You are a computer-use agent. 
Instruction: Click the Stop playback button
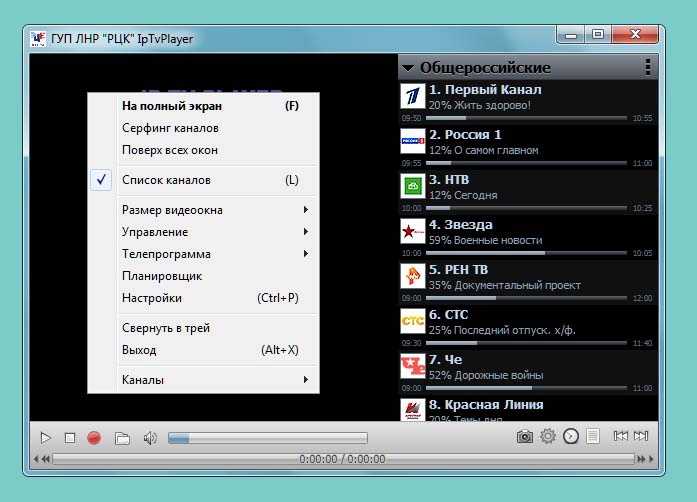pos(70,437)
